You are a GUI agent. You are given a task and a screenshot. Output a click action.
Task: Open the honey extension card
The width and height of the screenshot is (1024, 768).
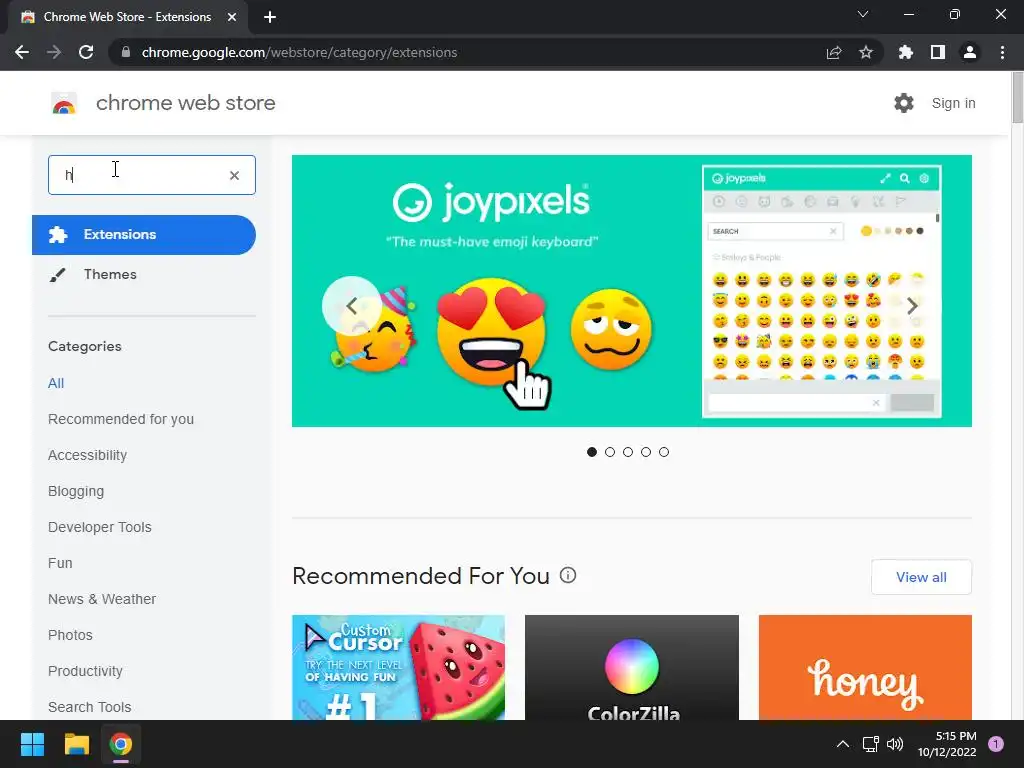tap(865, 667)
